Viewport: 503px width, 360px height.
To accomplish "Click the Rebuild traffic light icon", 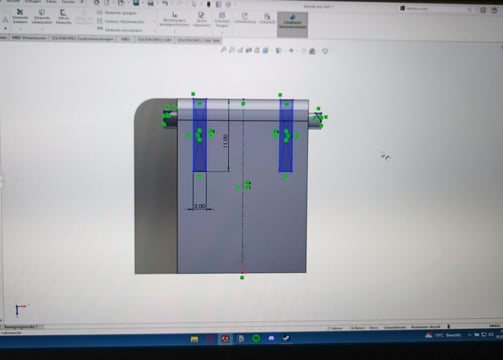I will pos(209,4).
